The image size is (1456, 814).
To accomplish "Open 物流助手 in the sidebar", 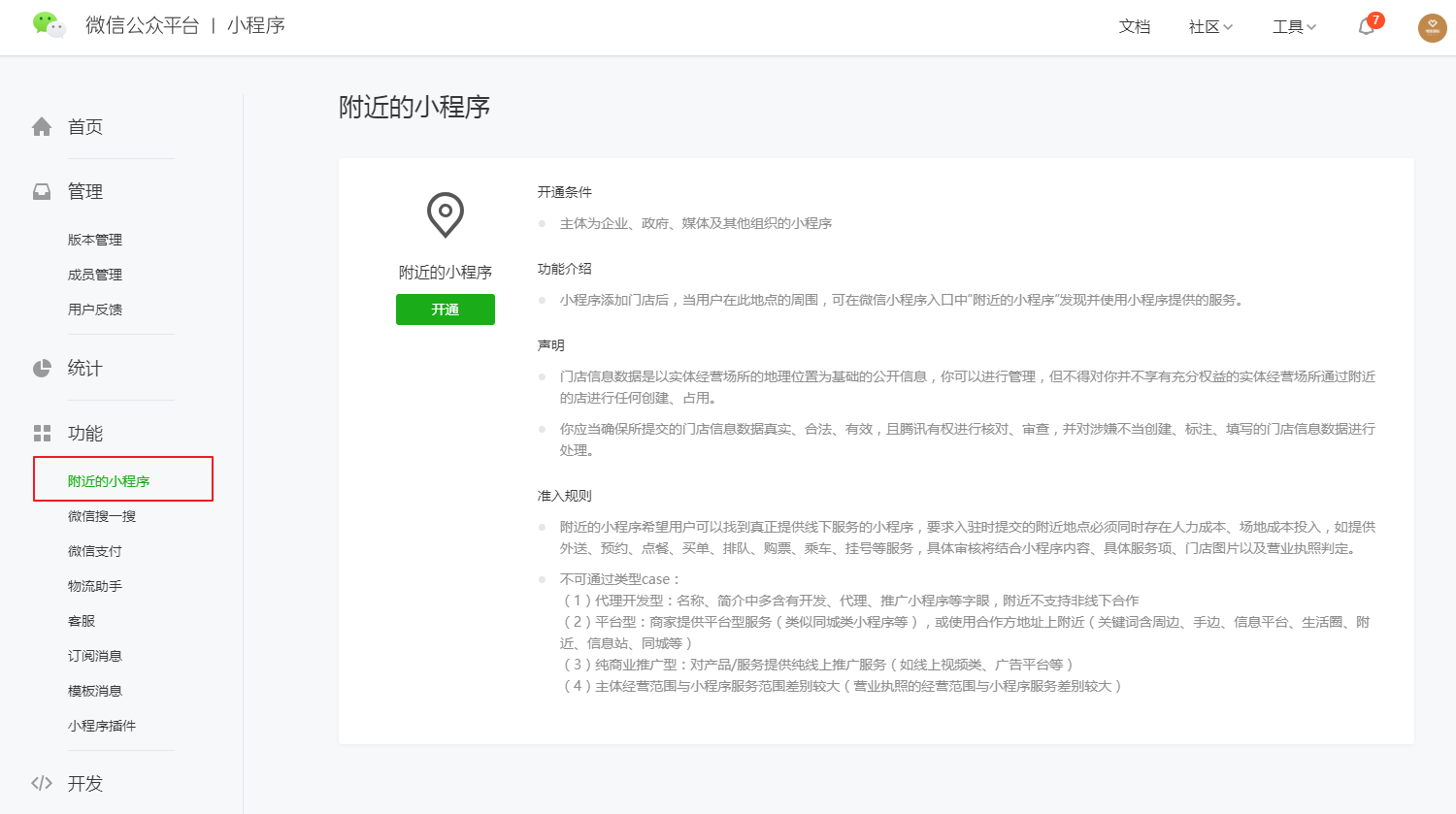I will click(95, 586).
